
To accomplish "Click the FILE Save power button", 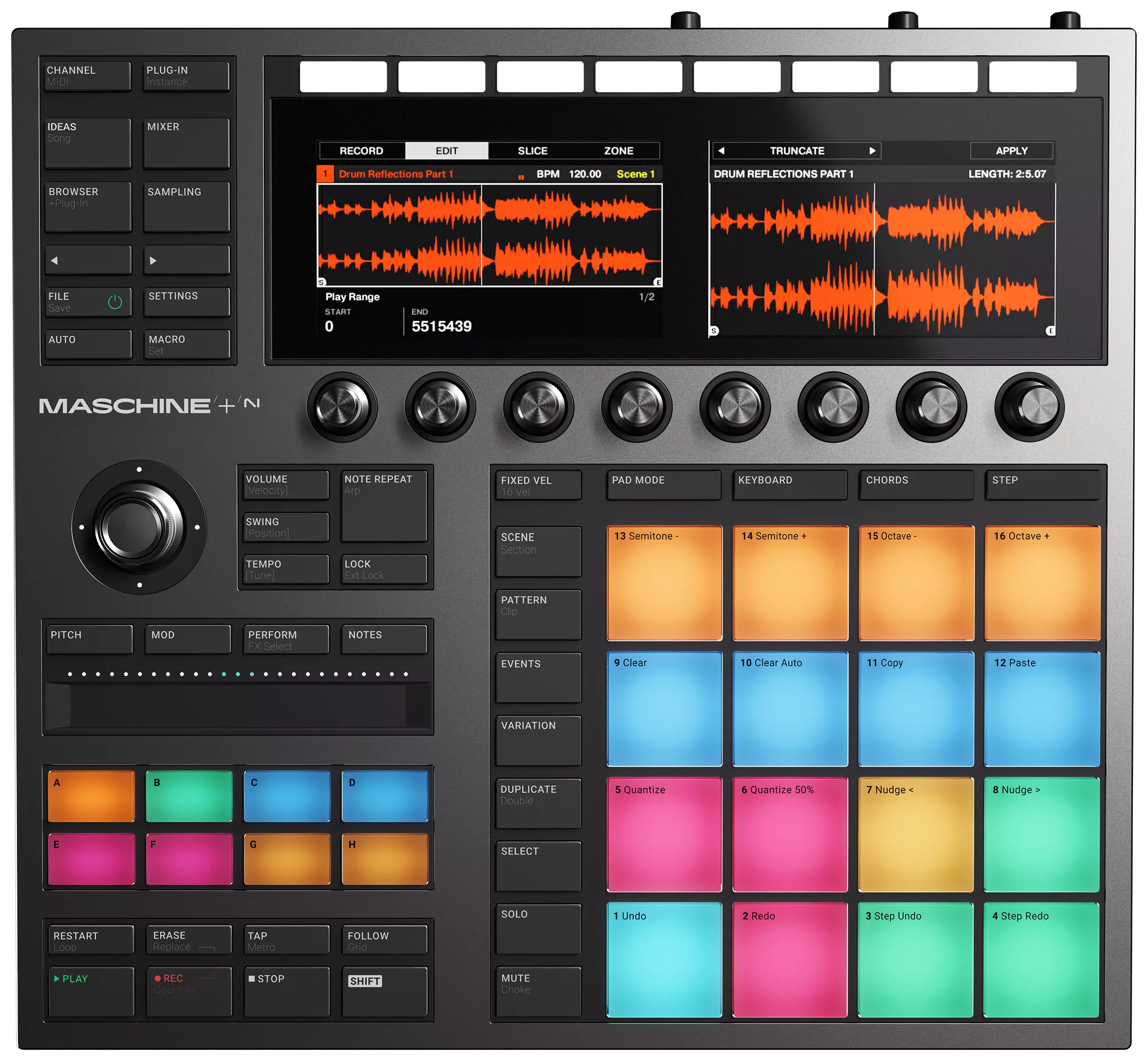I will 89,302.
